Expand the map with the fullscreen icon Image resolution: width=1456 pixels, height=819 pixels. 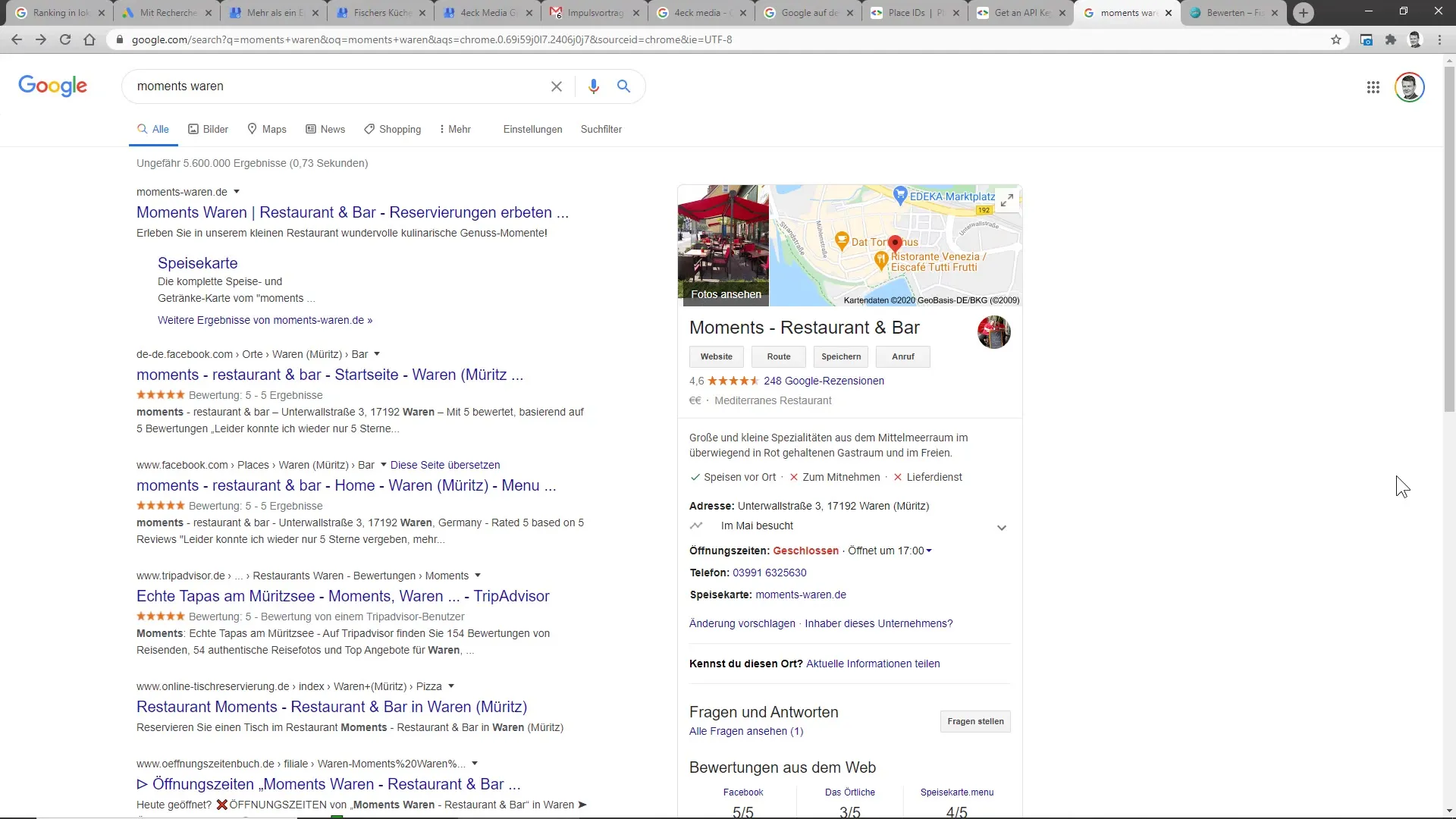pyautogui.click(x=1007, y=200)
